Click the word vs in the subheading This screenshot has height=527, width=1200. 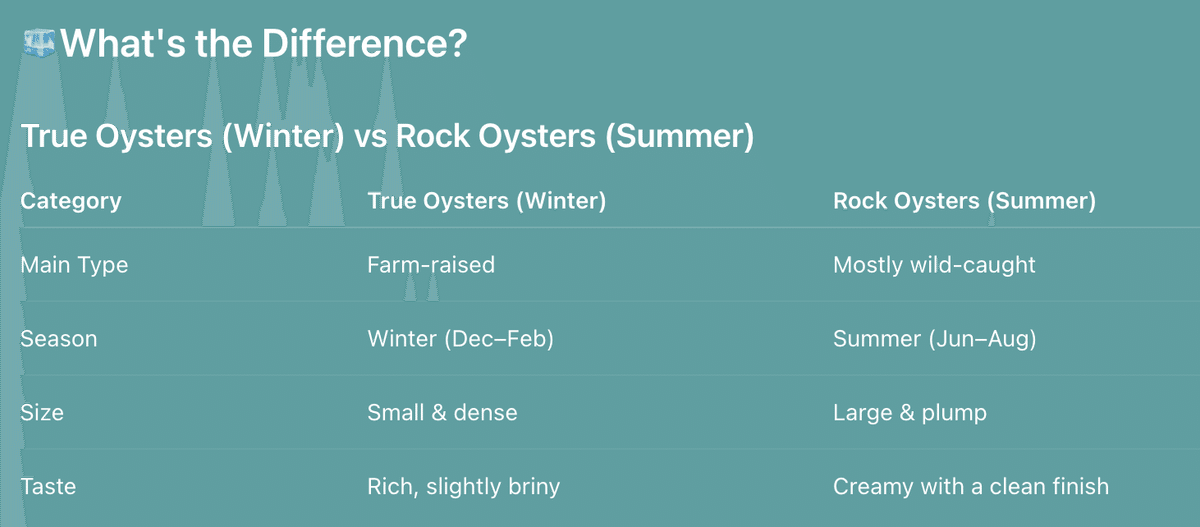pos(371,137)
